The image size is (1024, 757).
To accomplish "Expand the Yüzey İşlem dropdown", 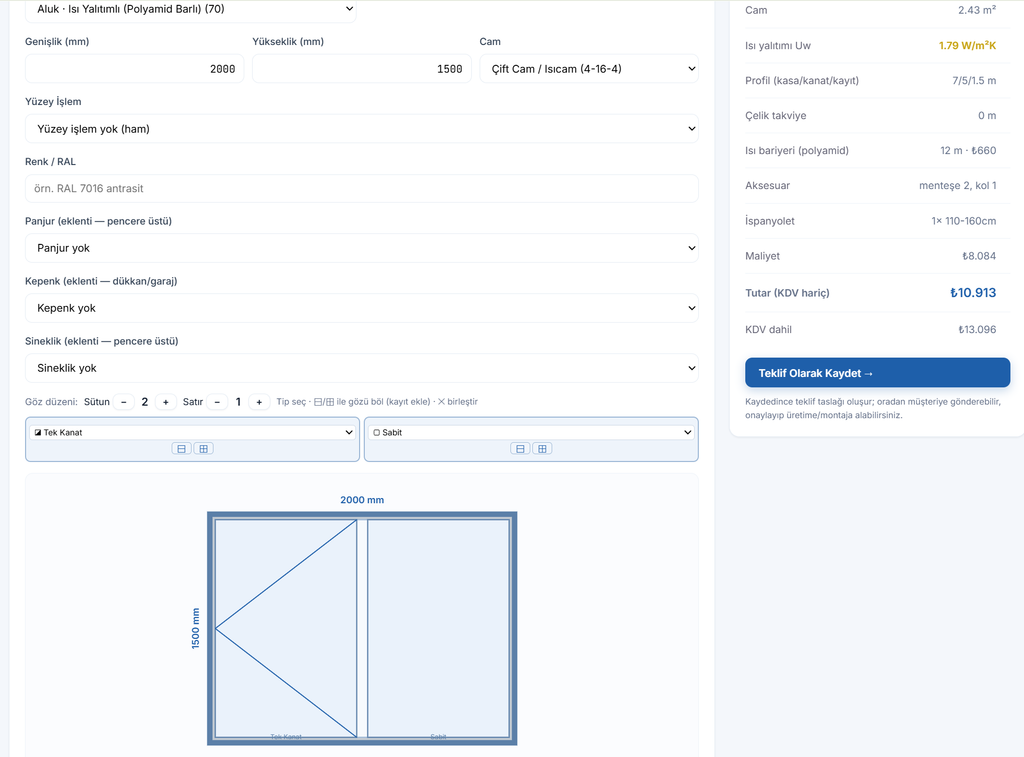I will (x=362, y=129).
